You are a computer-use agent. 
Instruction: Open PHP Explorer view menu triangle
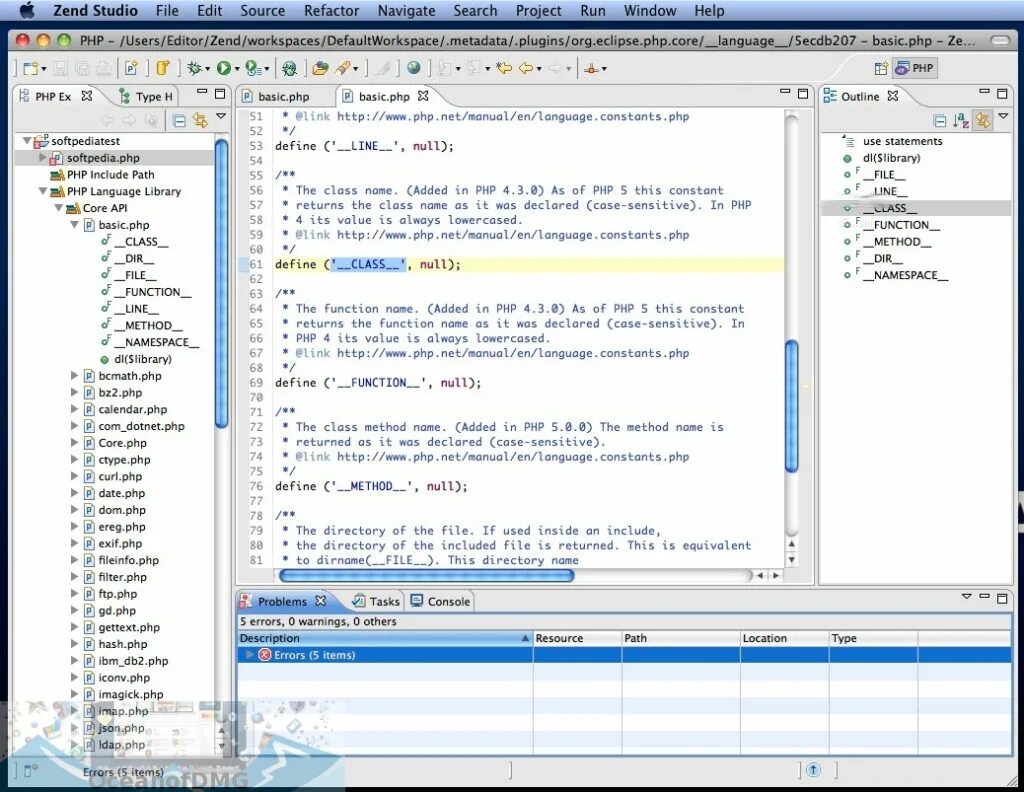pos(221,116)
